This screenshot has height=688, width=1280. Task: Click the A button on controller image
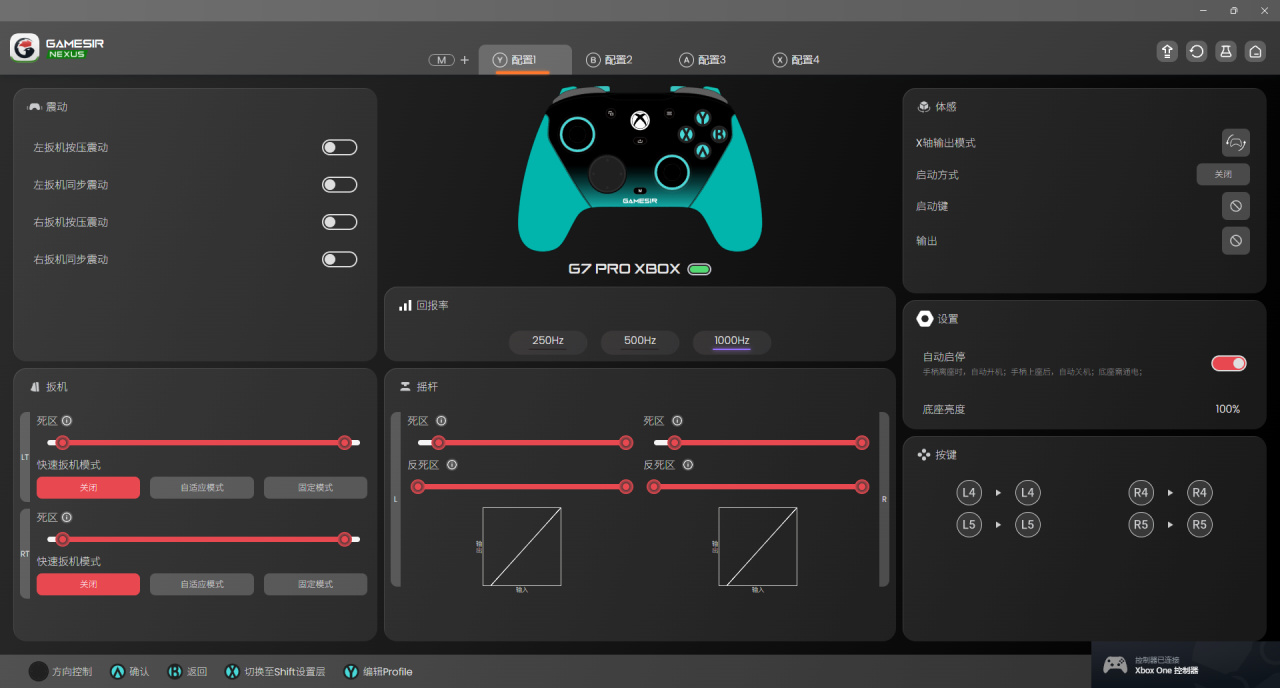tap(703, 151)
